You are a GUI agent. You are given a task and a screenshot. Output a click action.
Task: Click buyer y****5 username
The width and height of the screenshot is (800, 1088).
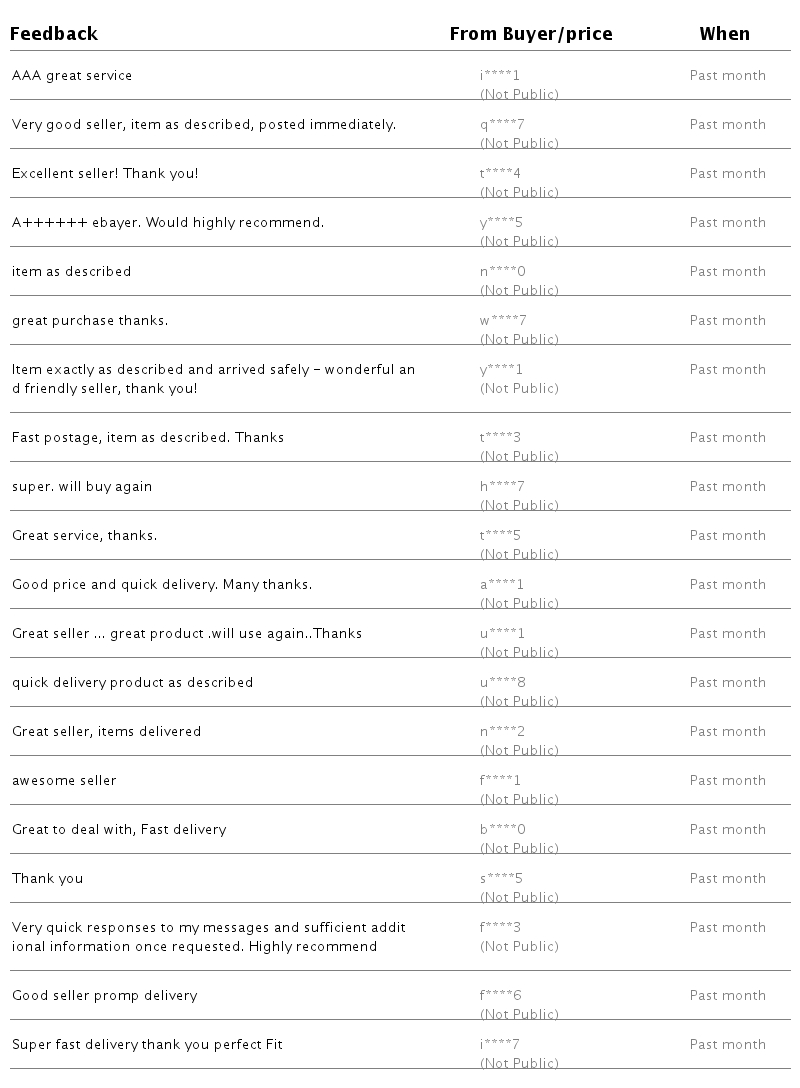click(x=501, y=223)
